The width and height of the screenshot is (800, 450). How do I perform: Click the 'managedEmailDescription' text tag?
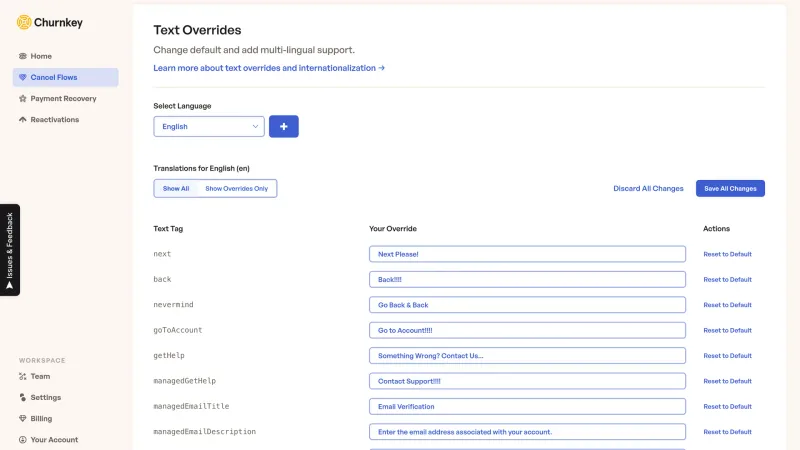(x=205, y=432)
